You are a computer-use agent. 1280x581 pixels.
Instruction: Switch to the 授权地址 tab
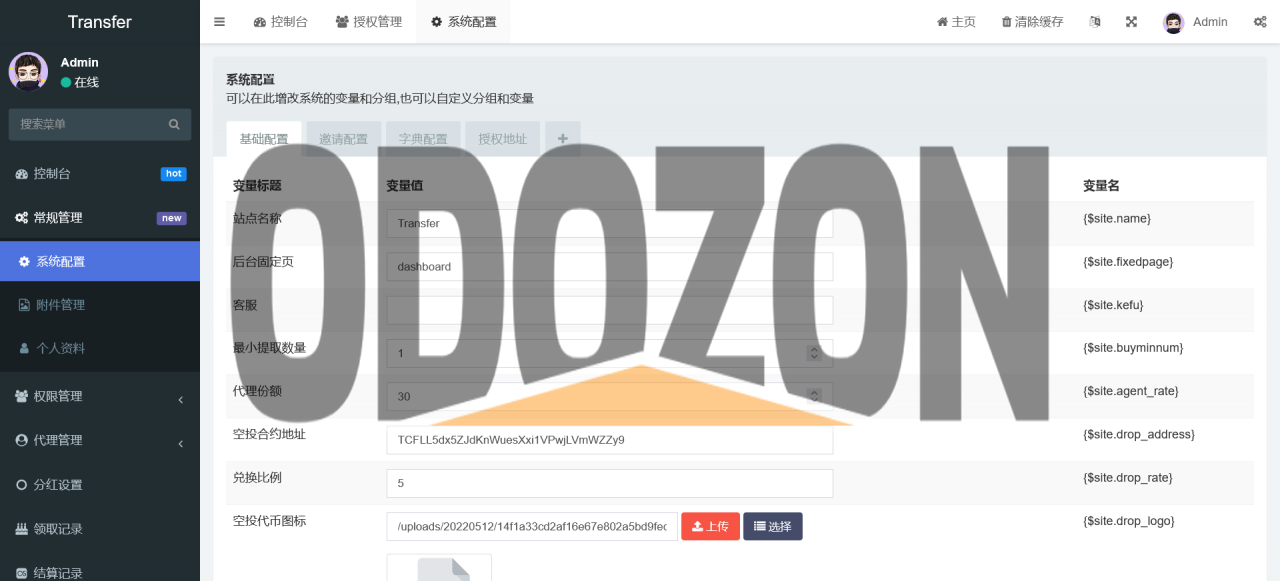(502, 139)
